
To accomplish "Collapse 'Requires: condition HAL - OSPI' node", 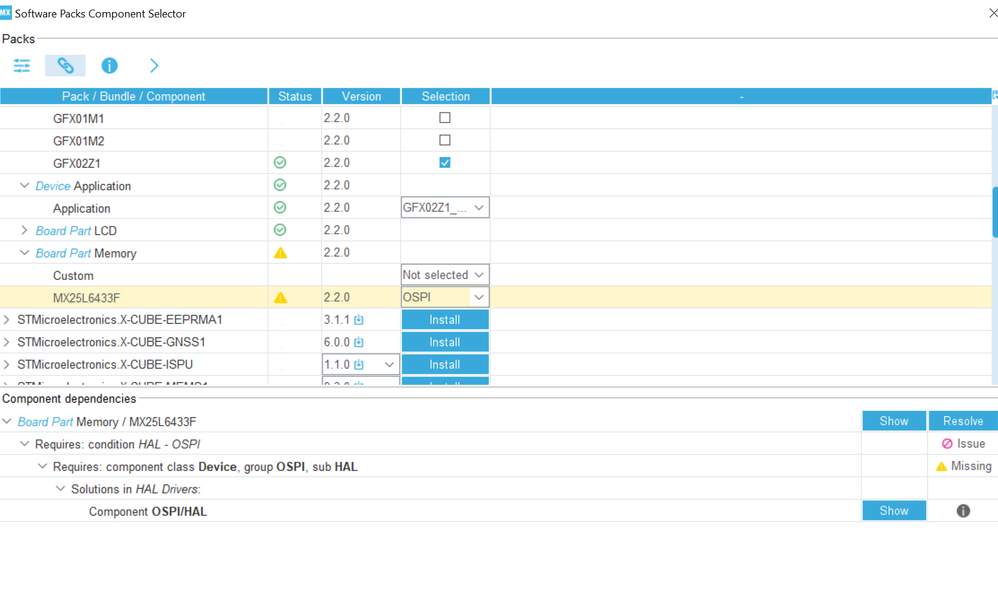I will [x=24, y=444].
